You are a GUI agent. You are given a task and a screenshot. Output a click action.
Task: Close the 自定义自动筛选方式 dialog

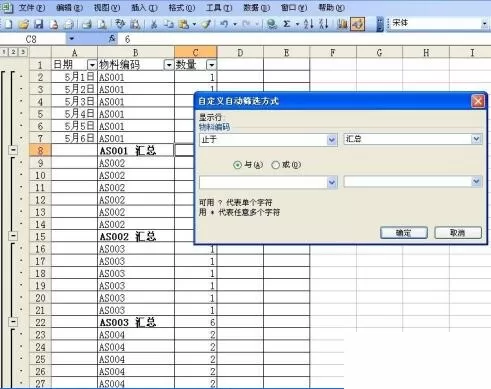tap(478, 101)
